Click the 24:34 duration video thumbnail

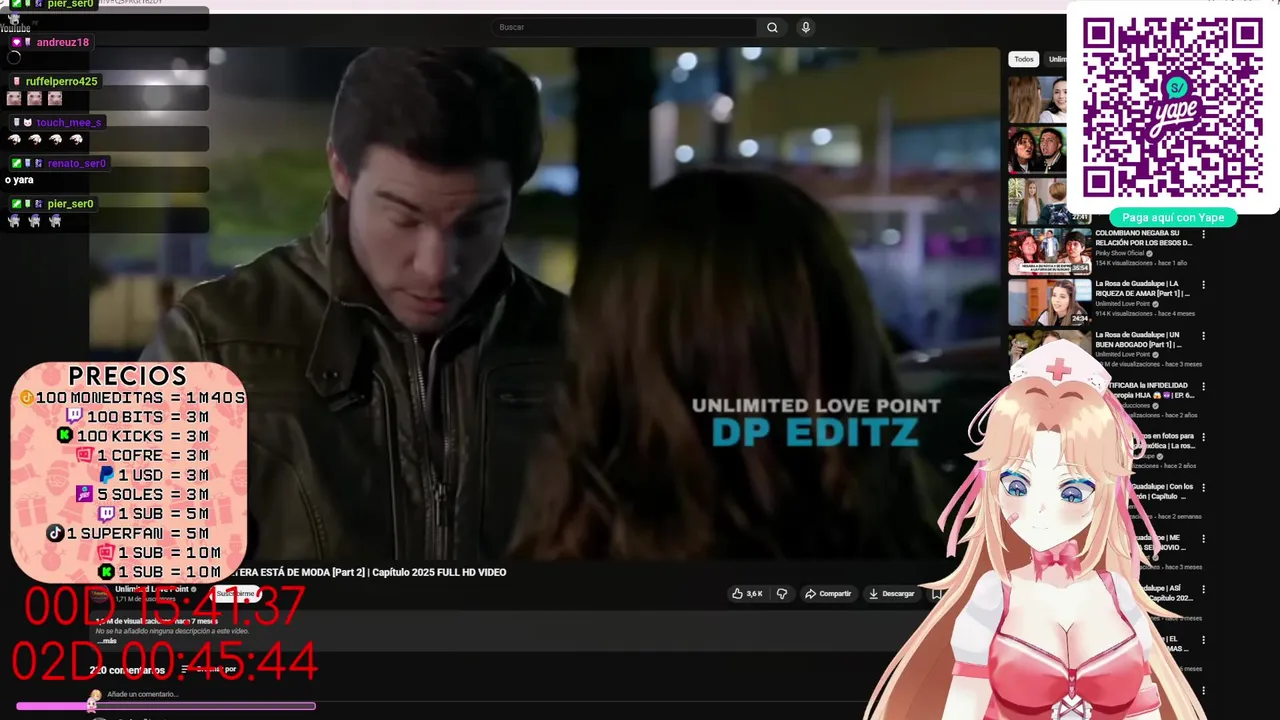[x=1049, y=302]
